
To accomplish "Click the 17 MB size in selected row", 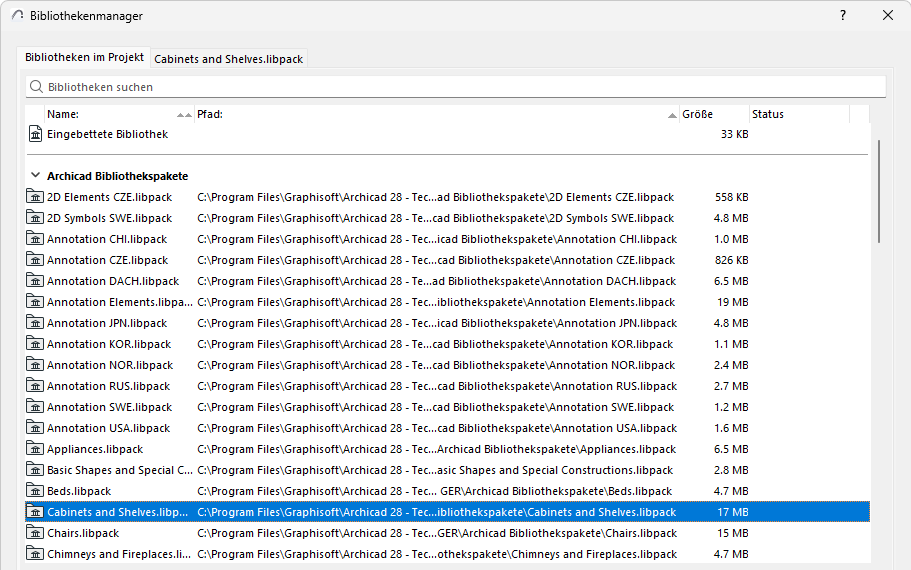I will 733,512.
